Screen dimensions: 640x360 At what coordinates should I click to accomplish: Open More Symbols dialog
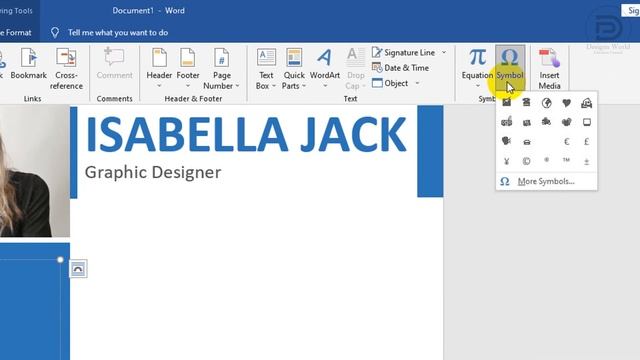pos(546,181)
